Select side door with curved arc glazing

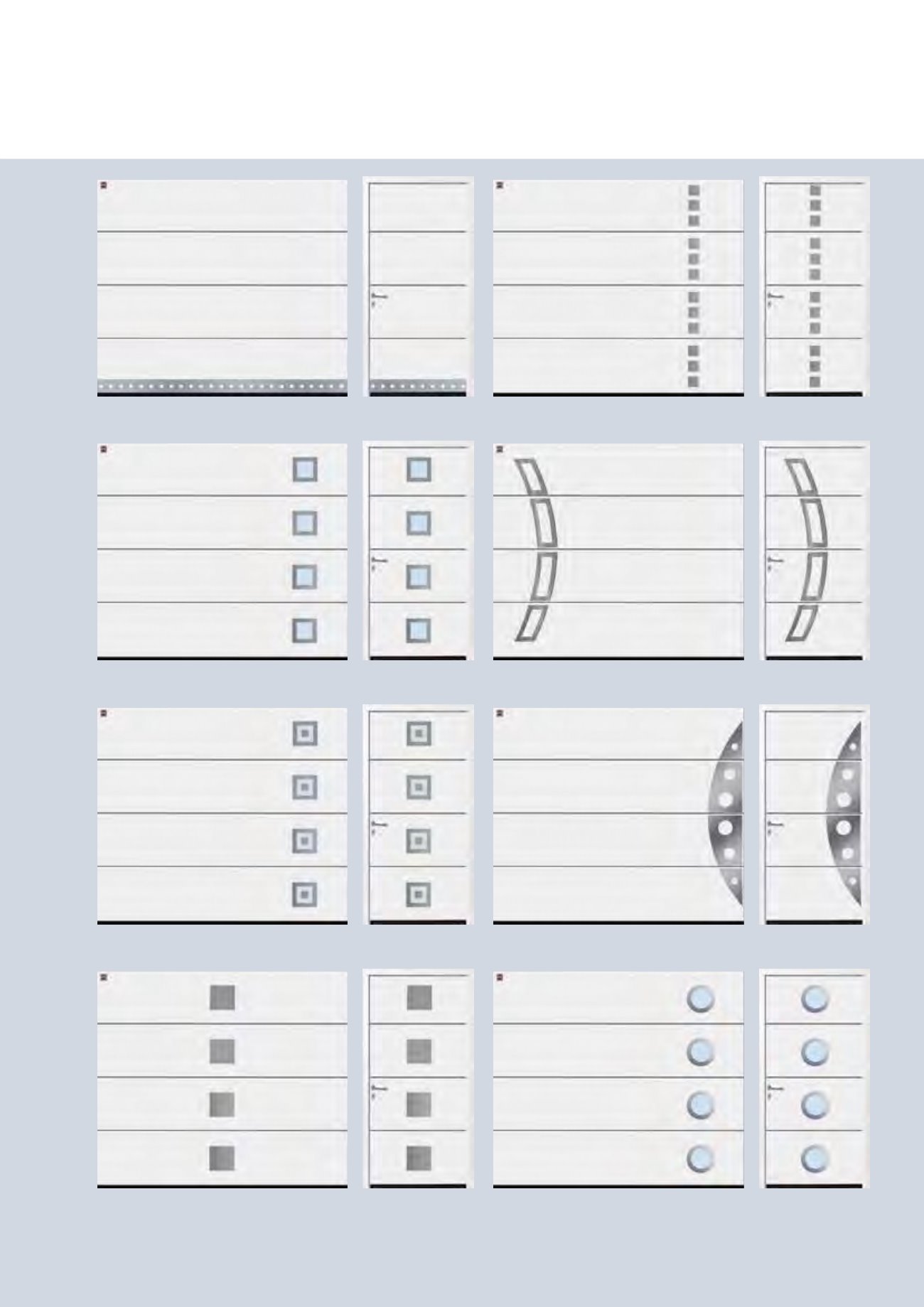point(815,552)
